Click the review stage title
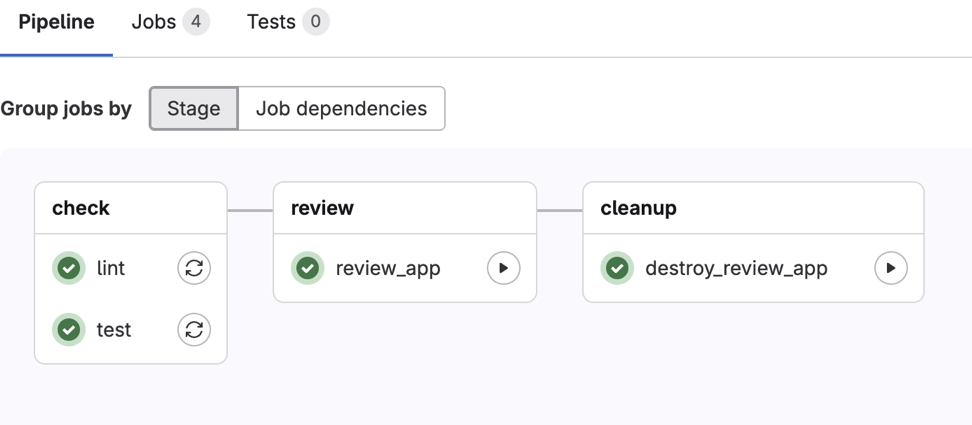972x425 pixels. point(322,208)
